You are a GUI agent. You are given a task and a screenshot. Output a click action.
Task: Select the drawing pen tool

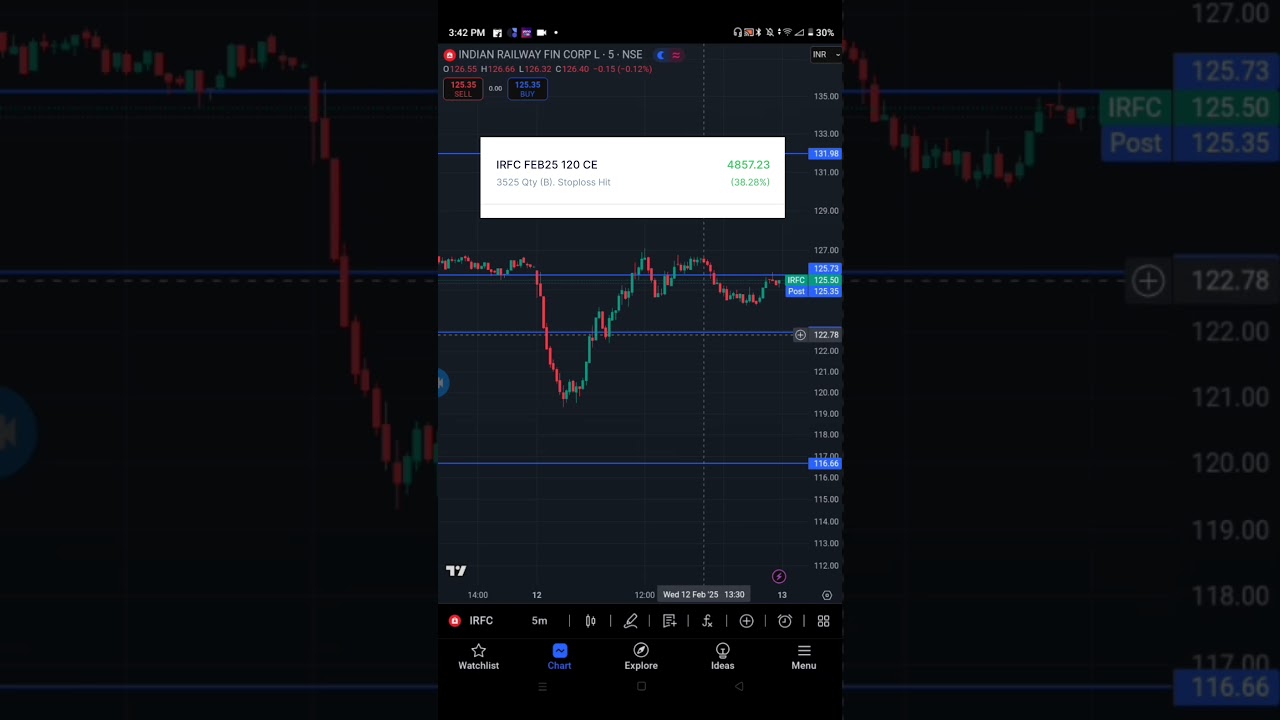coord(631,621)
